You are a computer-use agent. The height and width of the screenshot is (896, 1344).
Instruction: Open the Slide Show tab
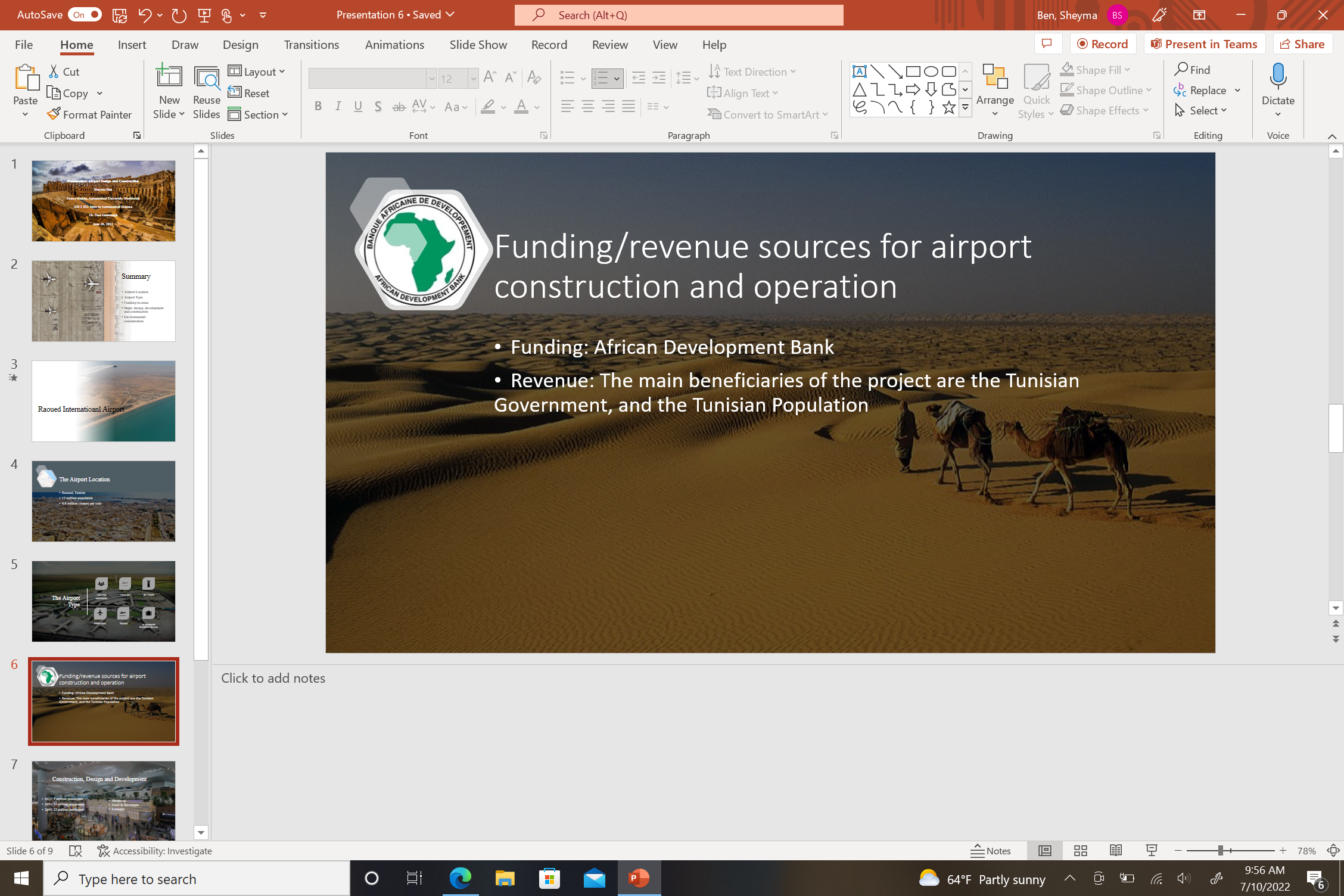click(478, 44)
